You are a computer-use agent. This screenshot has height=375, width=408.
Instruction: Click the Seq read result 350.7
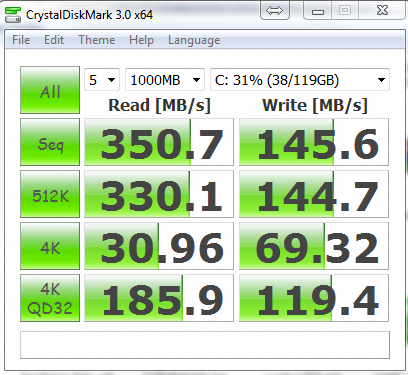(x=159, y=142)
